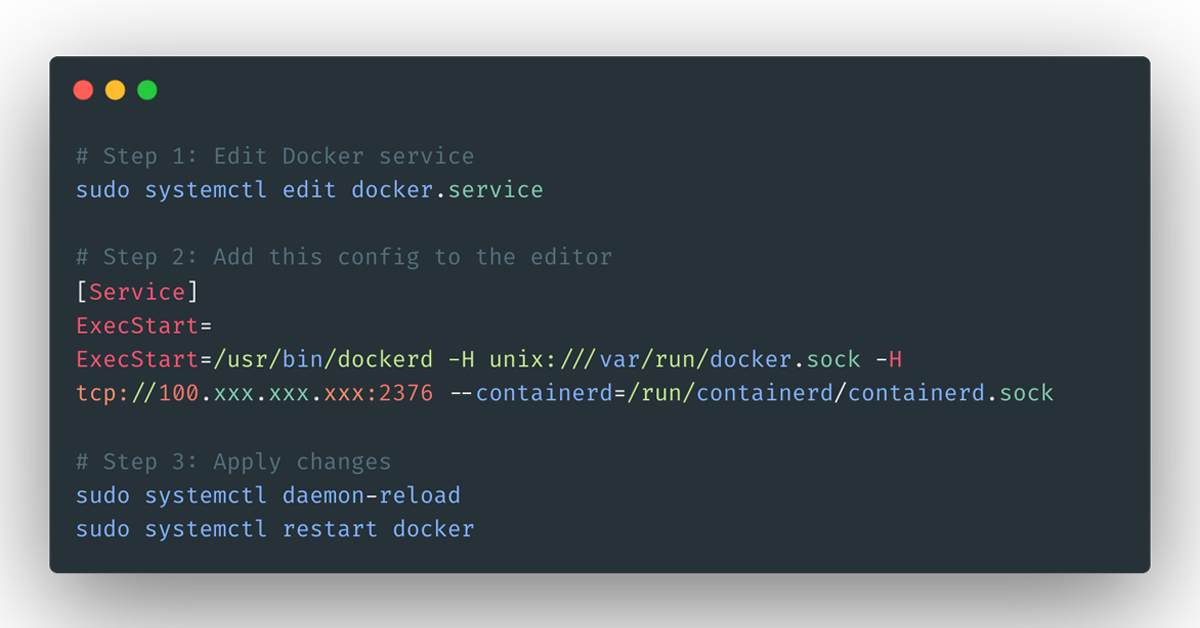Click the "restart" word in last command
The height and width of the screenshot is (628, 1200).
(x=330, y=529)
